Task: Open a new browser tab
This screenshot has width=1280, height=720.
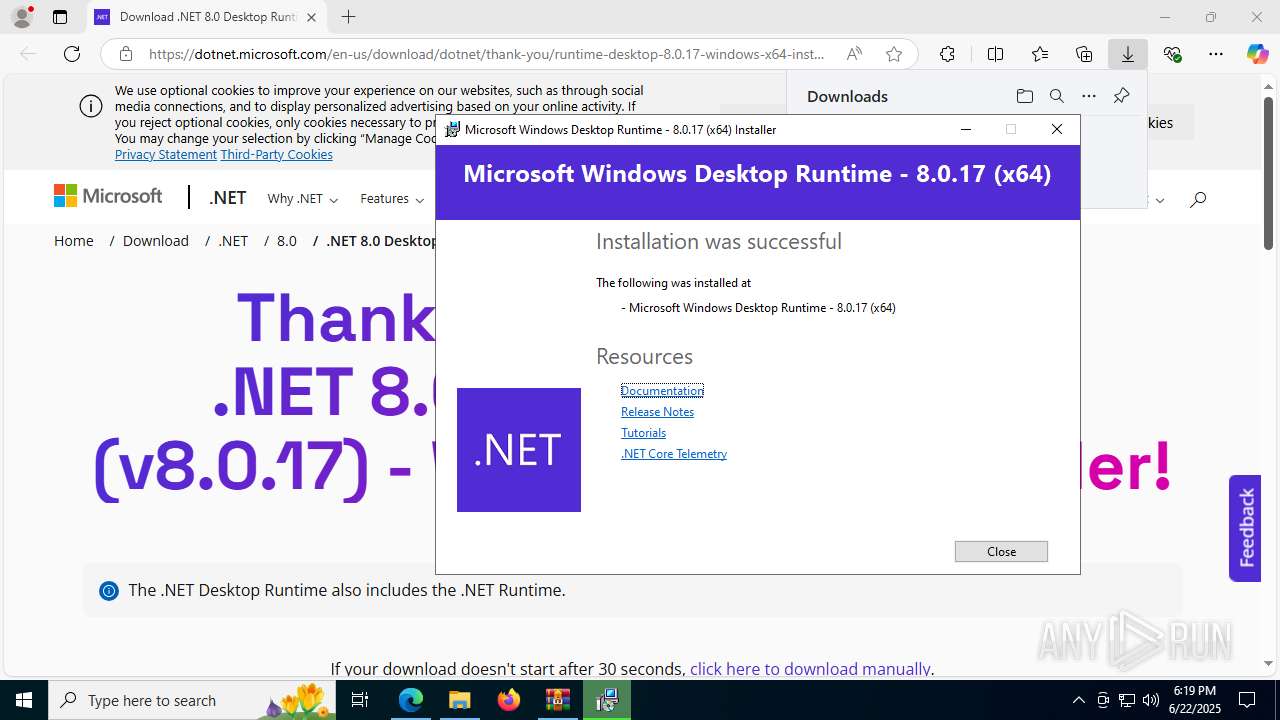Action: coord(348,17)
